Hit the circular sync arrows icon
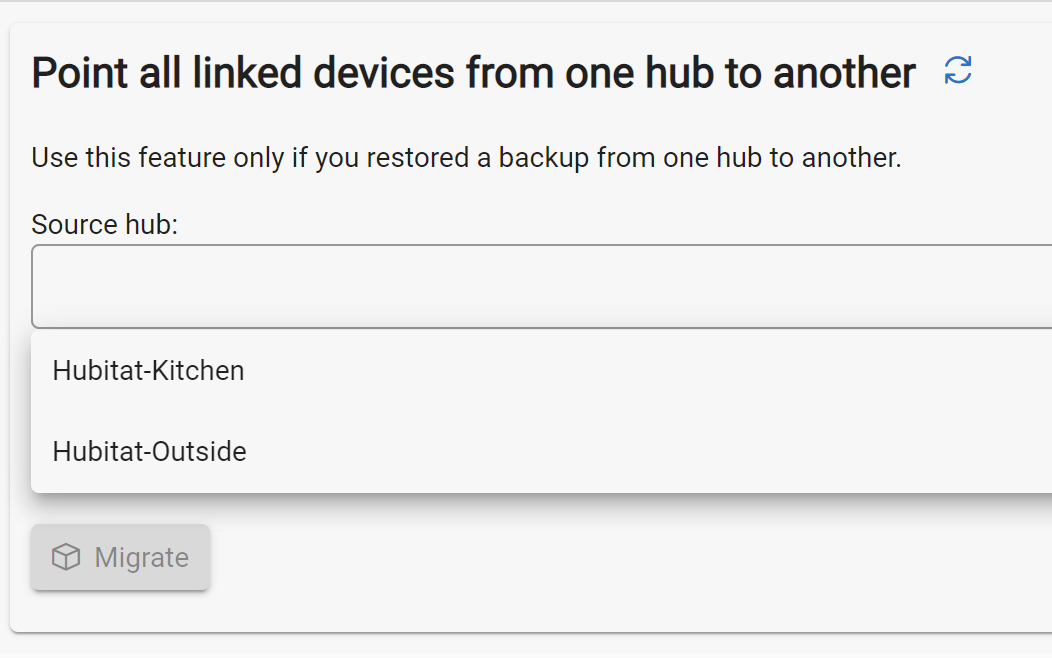 958,71
